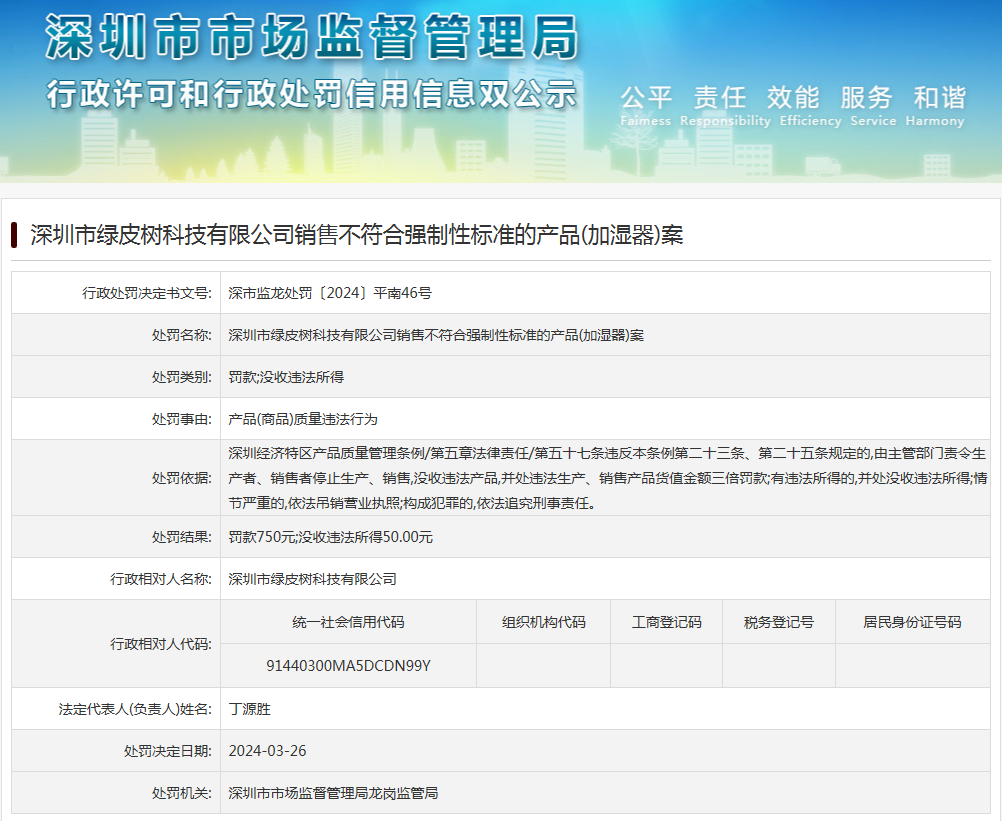Click the 处罚名称 value cell text
This screenshot has width=1002, height=821.
[x=436, y=335]
